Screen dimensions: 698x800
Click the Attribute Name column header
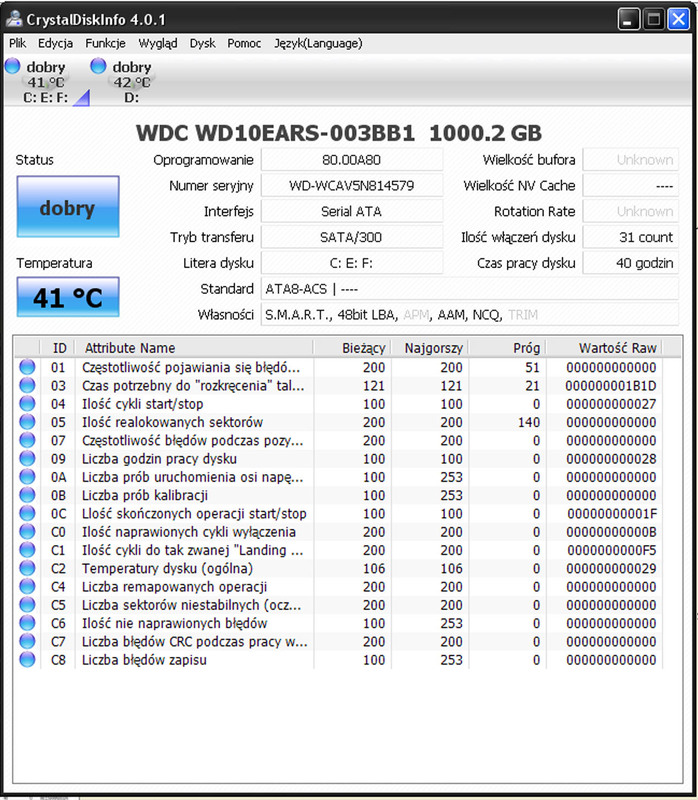[194, 348]
